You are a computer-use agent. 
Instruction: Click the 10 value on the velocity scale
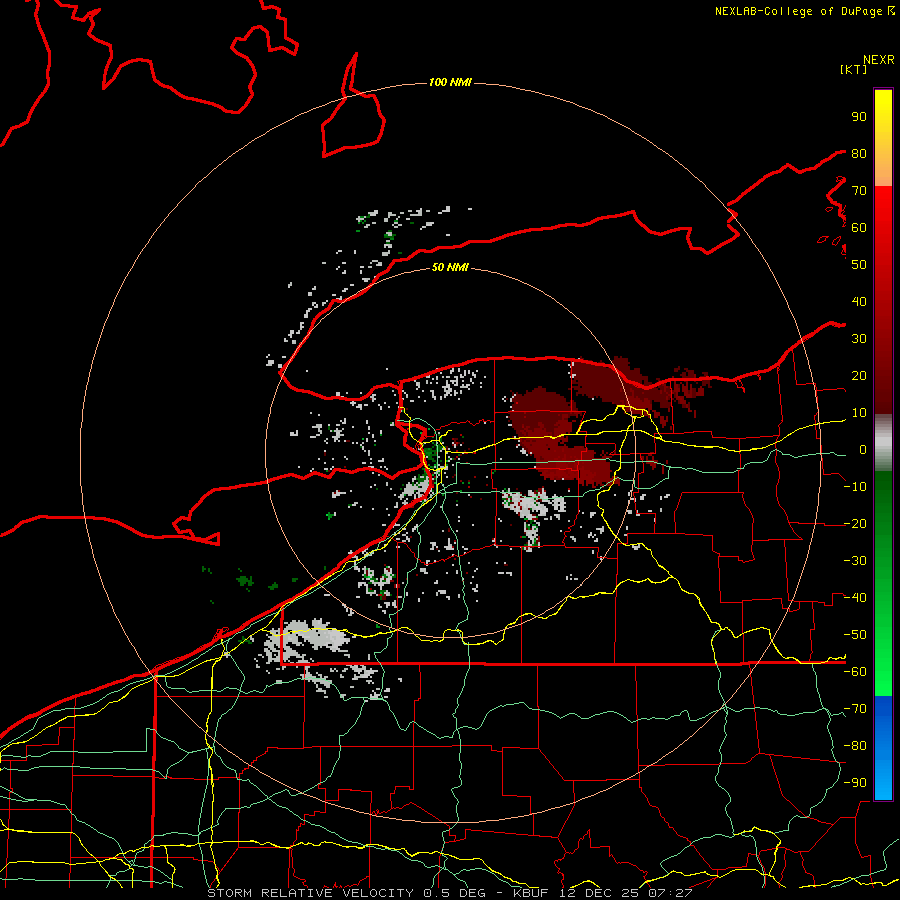point(859,413)
